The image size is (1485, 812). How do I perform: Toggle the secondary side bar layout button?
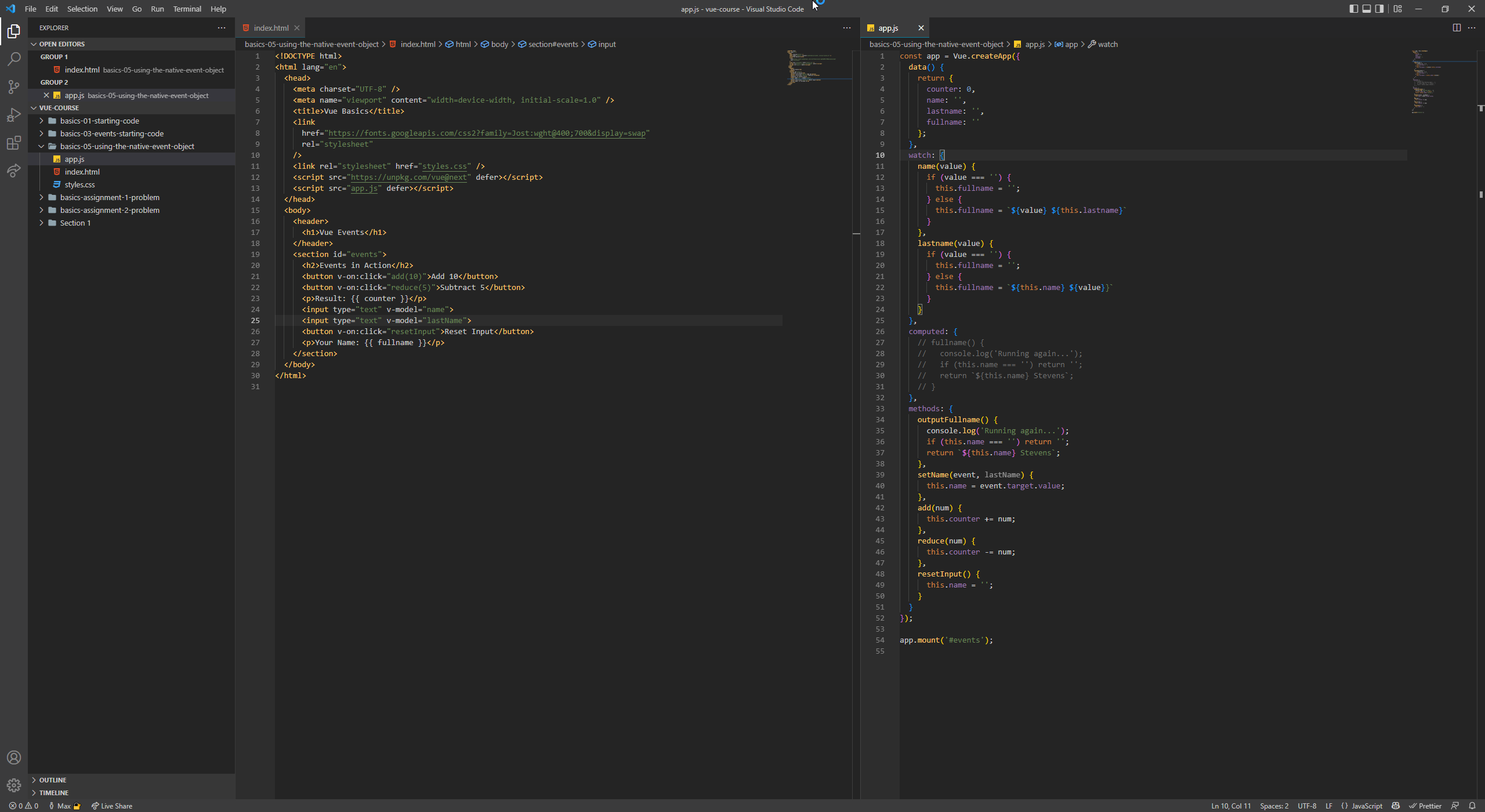(x=1380, y=9)
